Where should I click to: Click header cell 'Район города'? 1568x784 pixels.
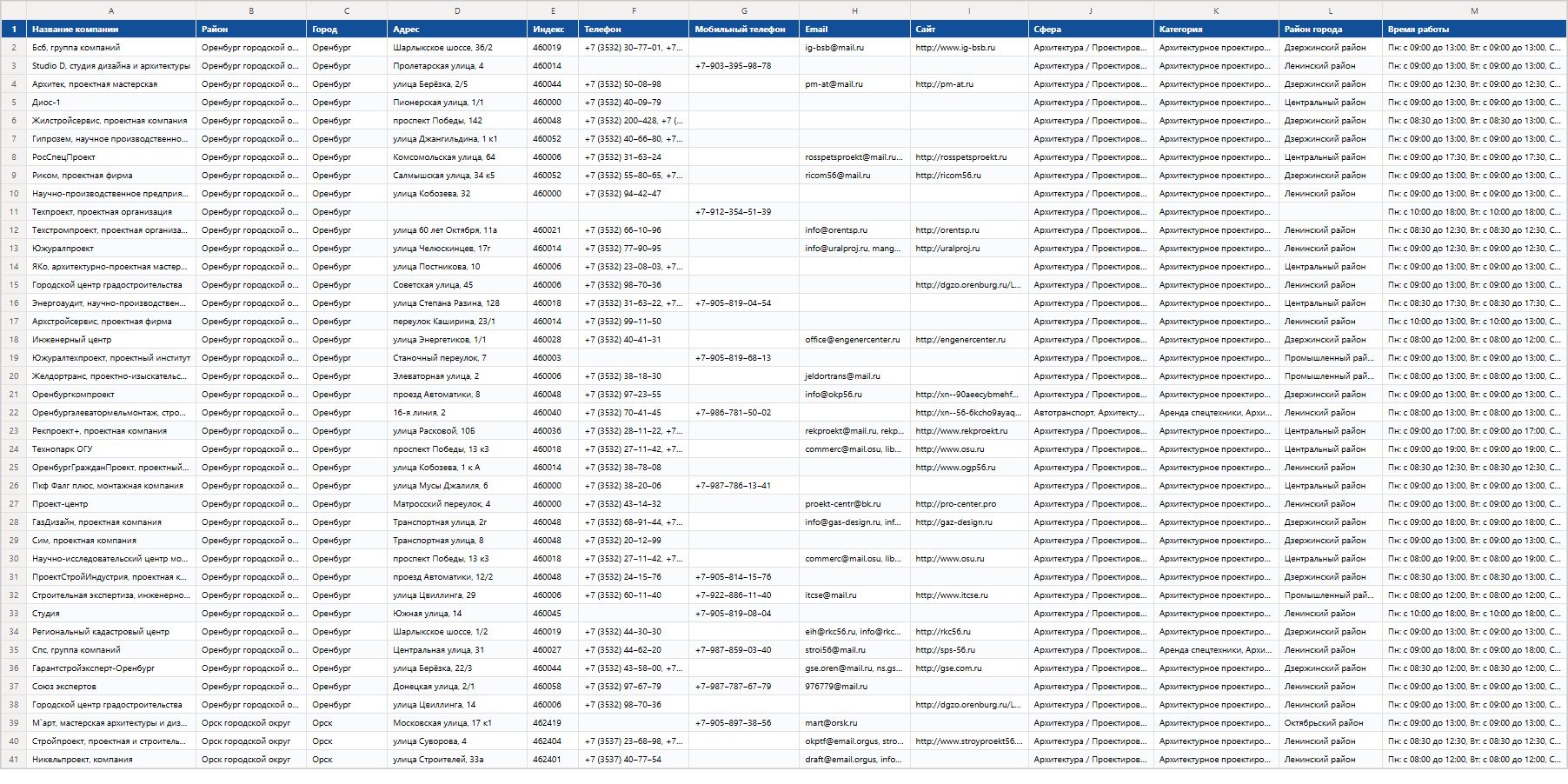click(x=1330, y=30)
